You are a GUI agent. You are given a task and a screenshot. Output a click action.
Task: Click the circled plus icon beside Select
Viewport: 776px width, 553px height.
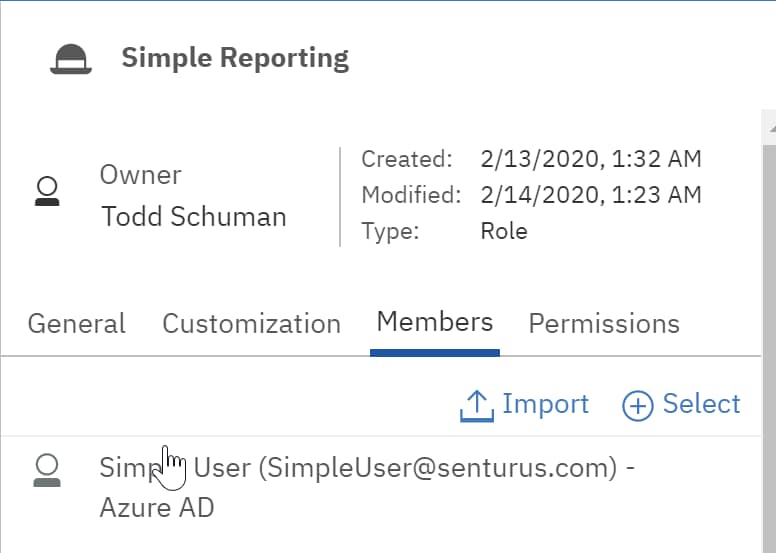point(637,406)
